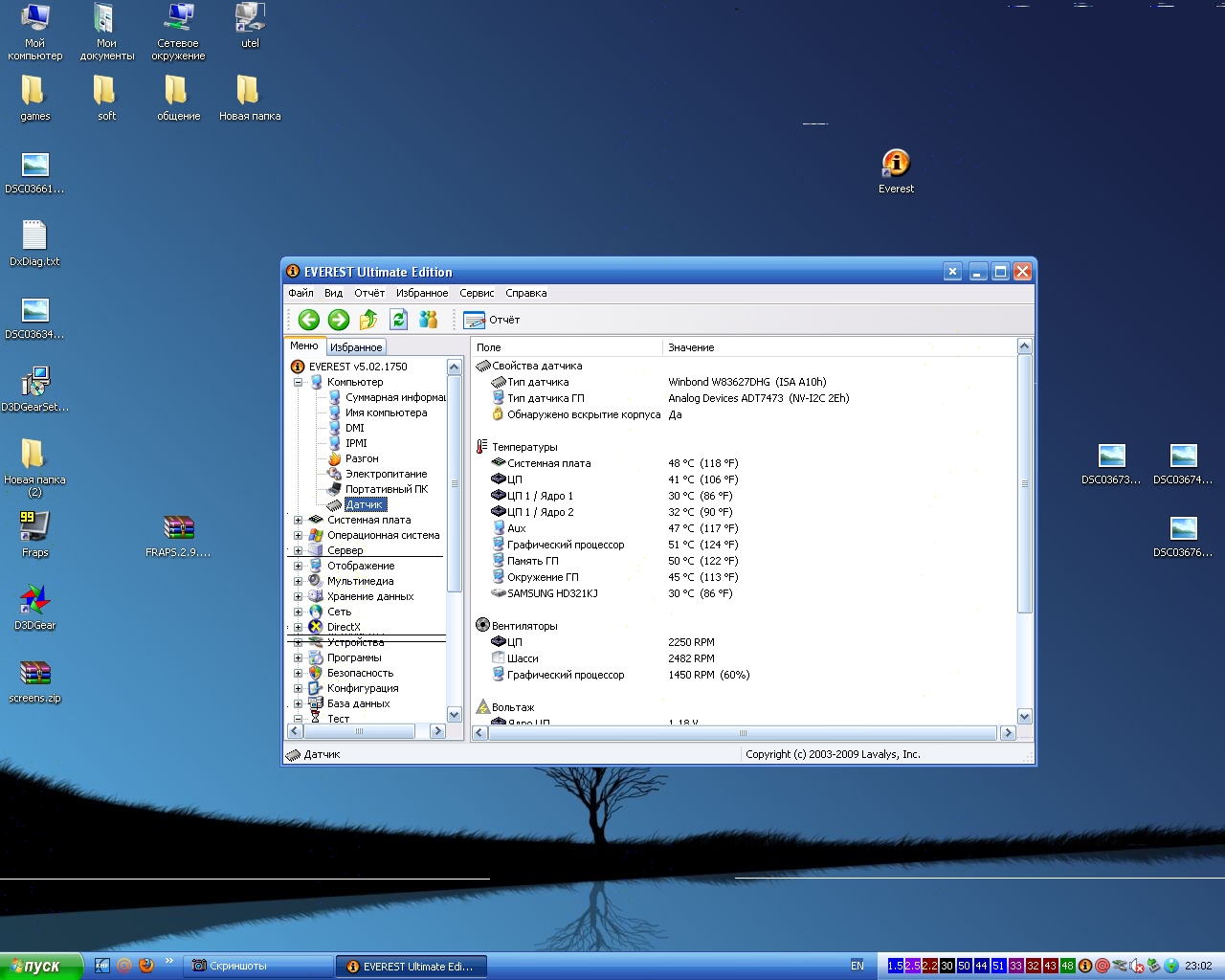1225x980 pixels.
Task: Expand the Системная плата node
Action: 298,521
